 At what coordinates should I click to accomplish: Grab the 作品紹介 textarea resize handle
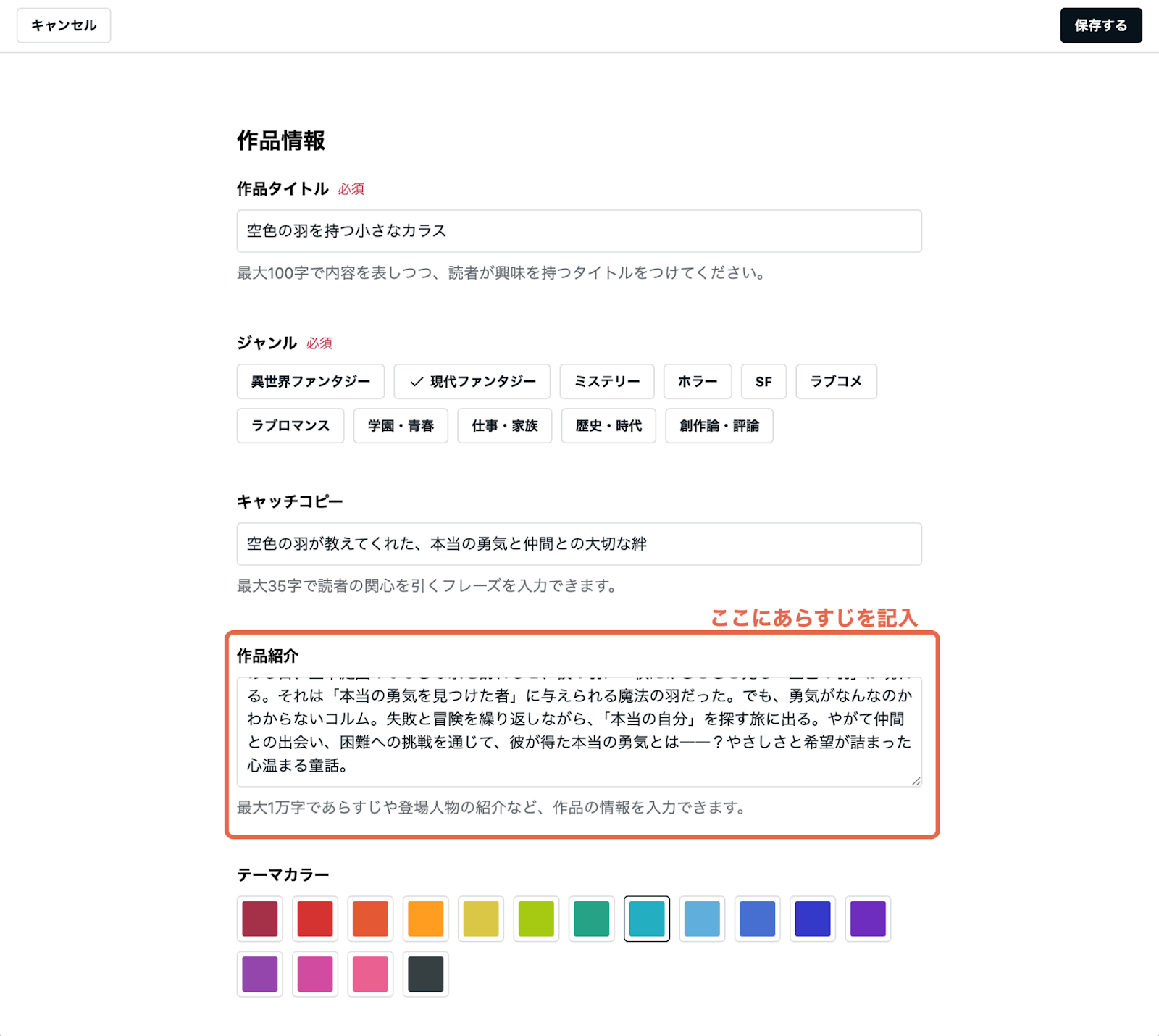(x=916, y=781)
